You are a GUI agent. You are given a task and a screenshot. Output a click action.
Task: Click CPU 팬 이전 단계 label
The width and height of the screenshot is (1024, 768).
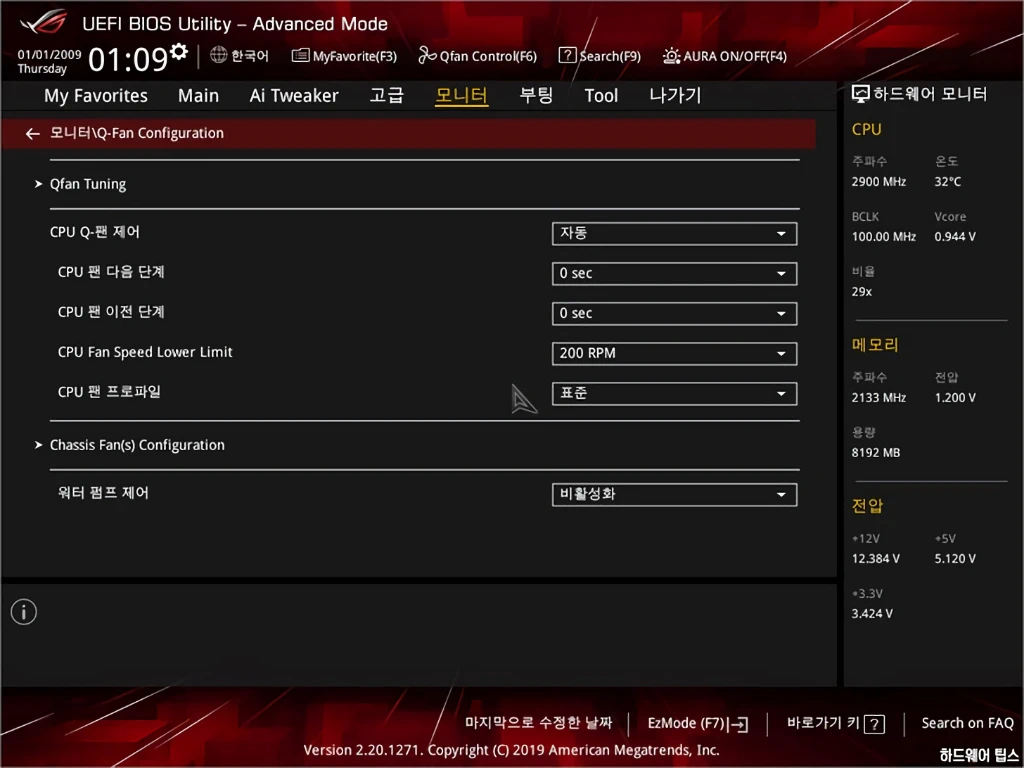click(x=111, y=312)
